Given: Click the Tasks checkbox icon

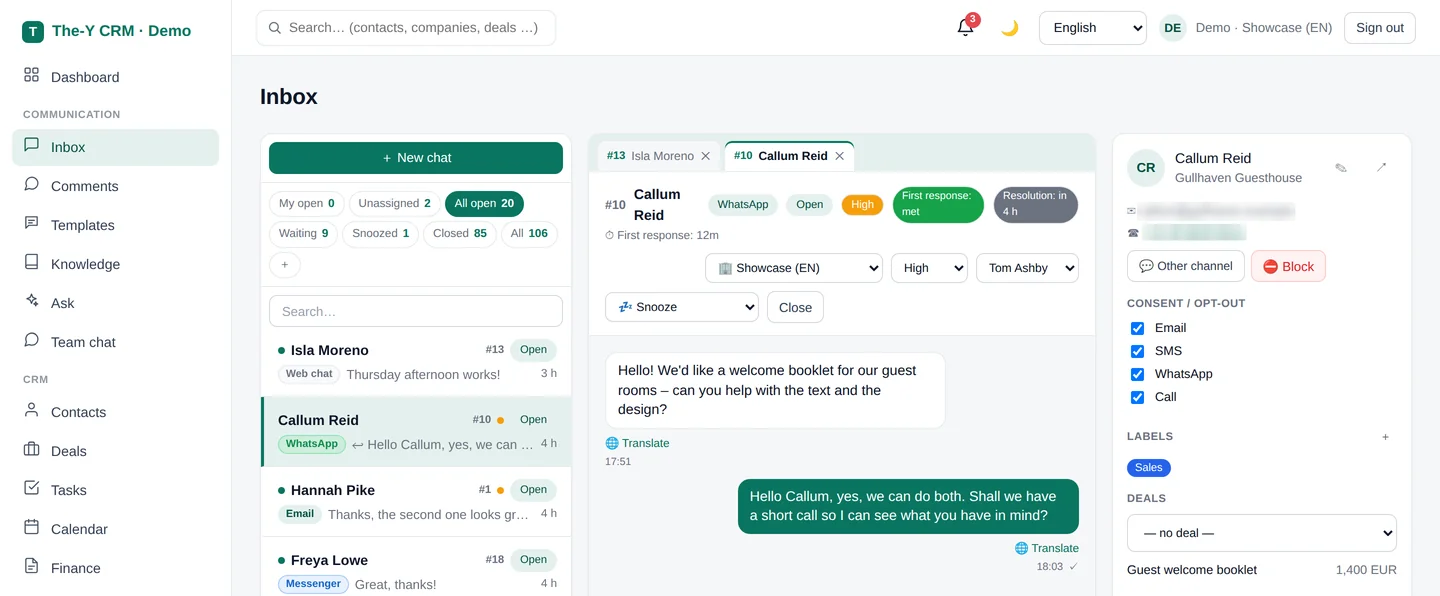Looking at the screenshot, I should click(31, 488).
